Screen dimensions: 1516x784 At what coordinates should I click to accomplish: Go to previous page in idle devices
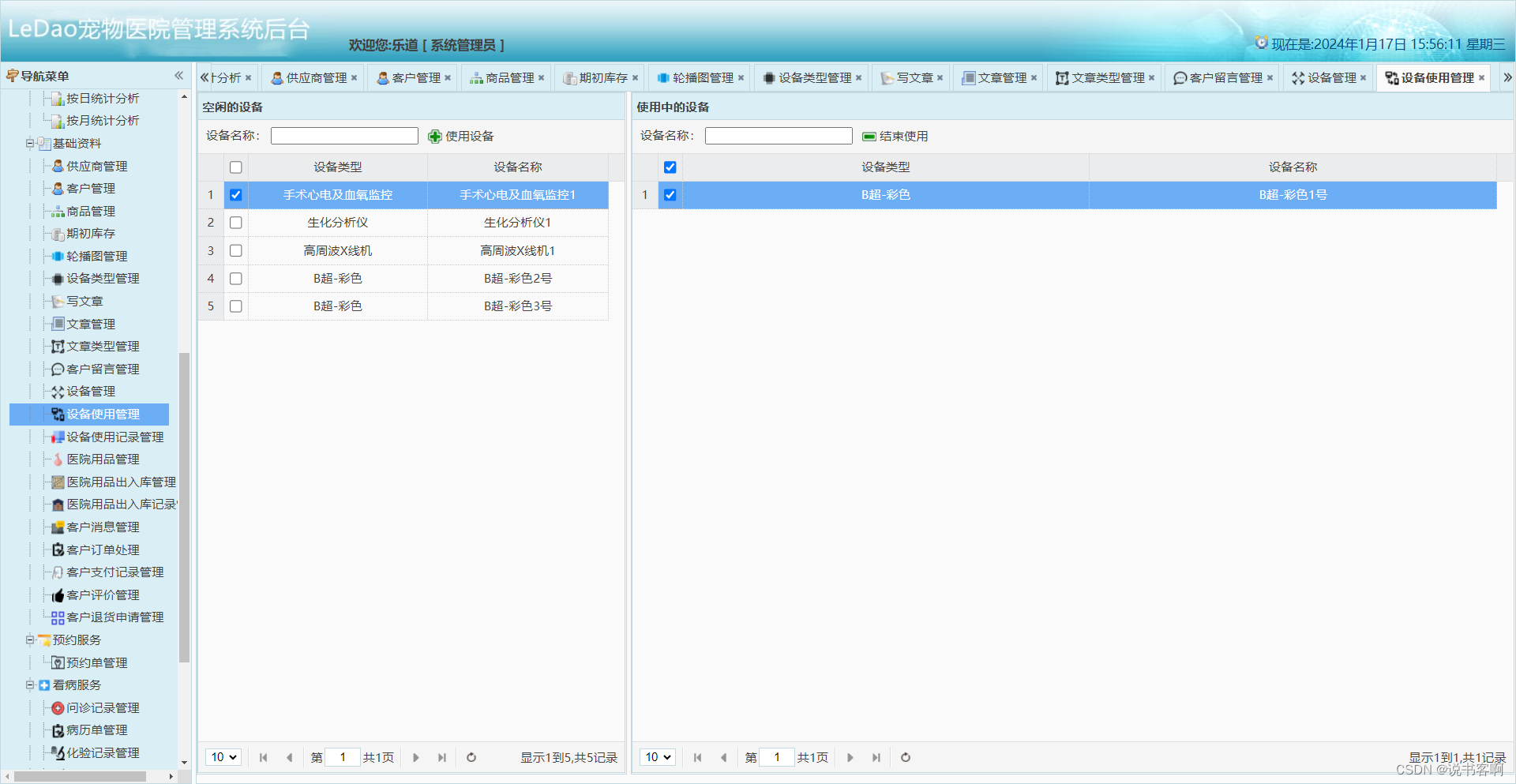[289, 757]
